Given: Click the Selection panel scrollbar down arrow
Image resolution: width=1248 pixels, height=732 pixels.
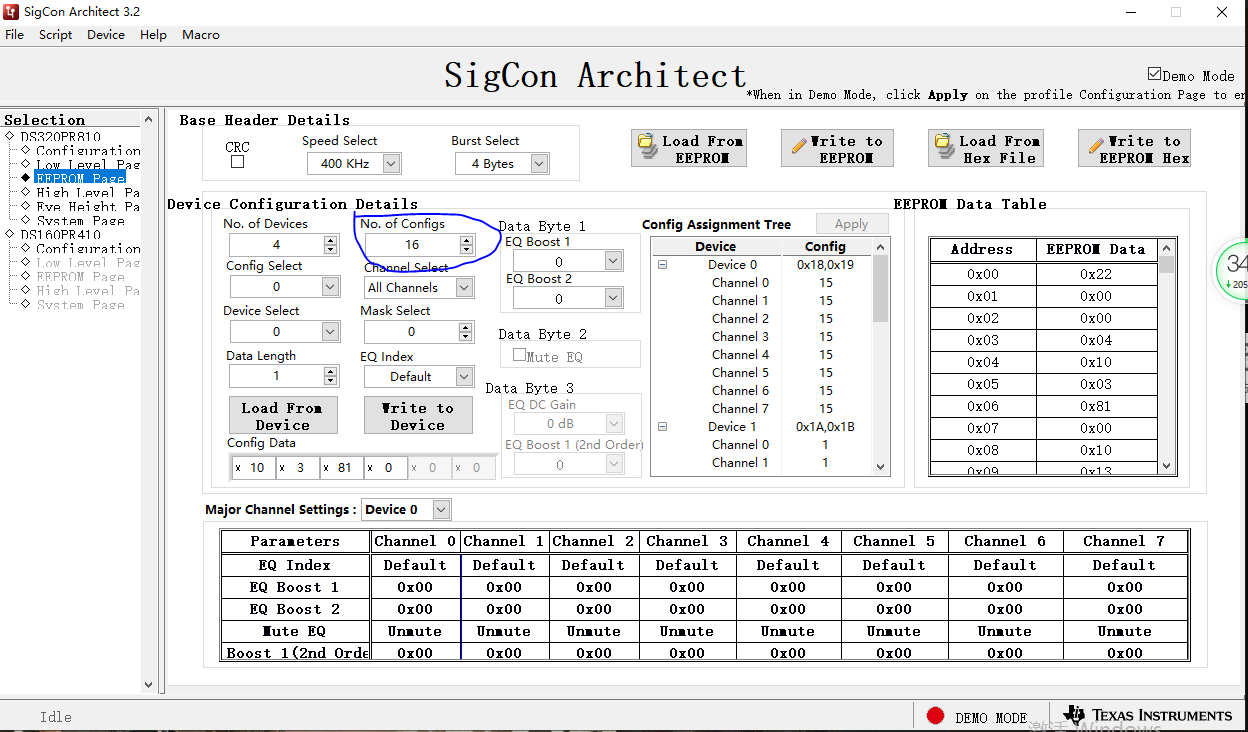Looking at the screenshot, I should 149,685.
